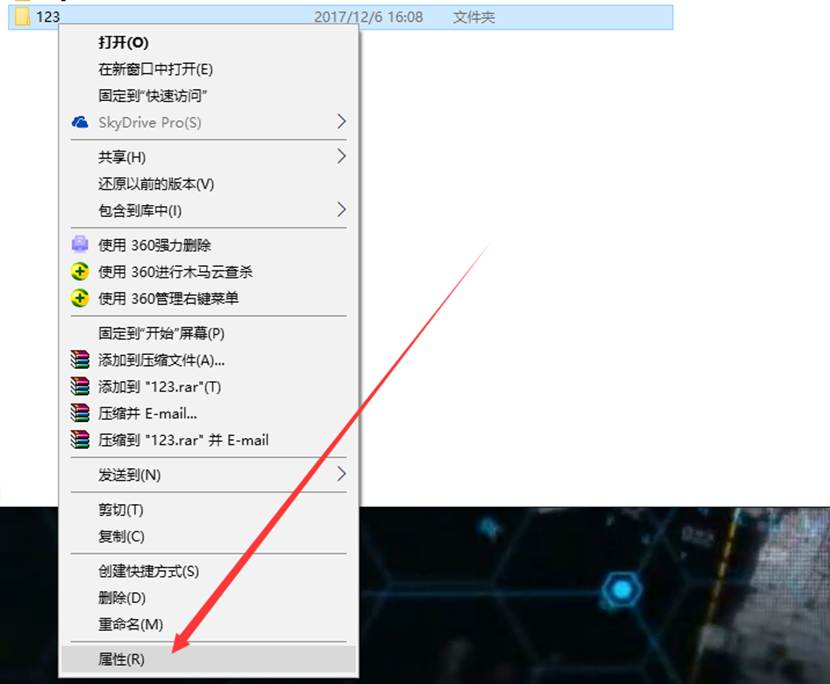Click the 压缩并 E-mail WinRAR icon
830x684 pixels.
(x=81, y=412)
